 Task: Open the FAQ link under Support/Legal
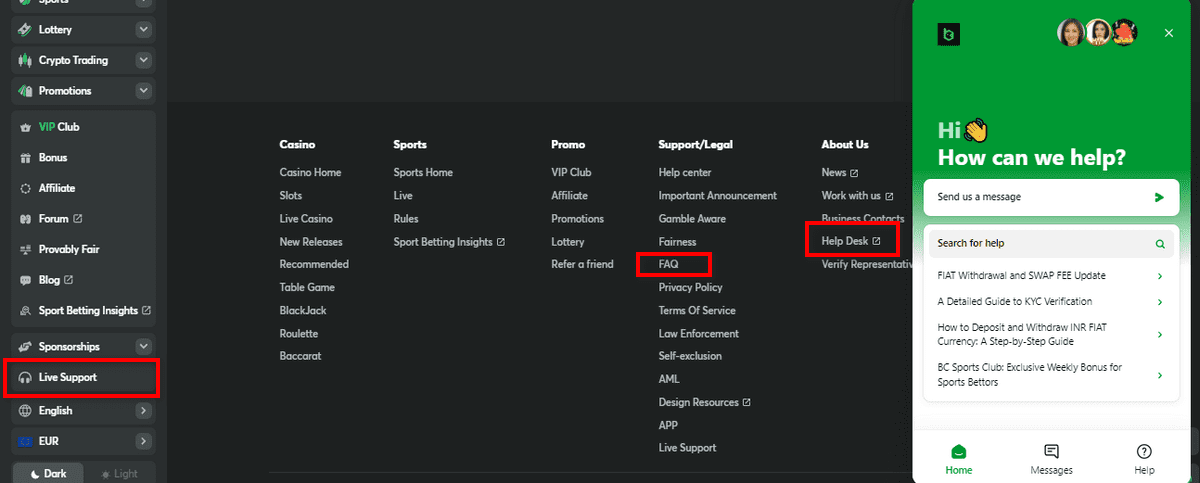pos(668,264)
